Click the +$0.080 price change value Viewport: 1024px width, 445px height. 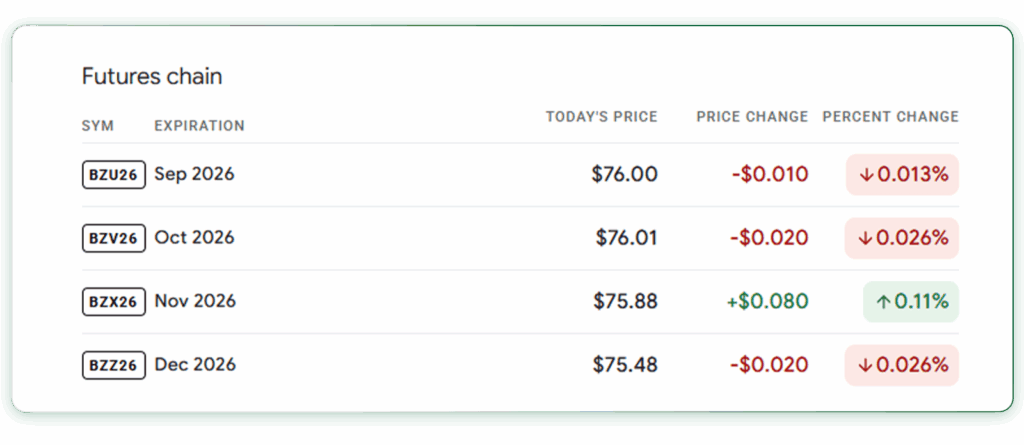coord(767,301)
